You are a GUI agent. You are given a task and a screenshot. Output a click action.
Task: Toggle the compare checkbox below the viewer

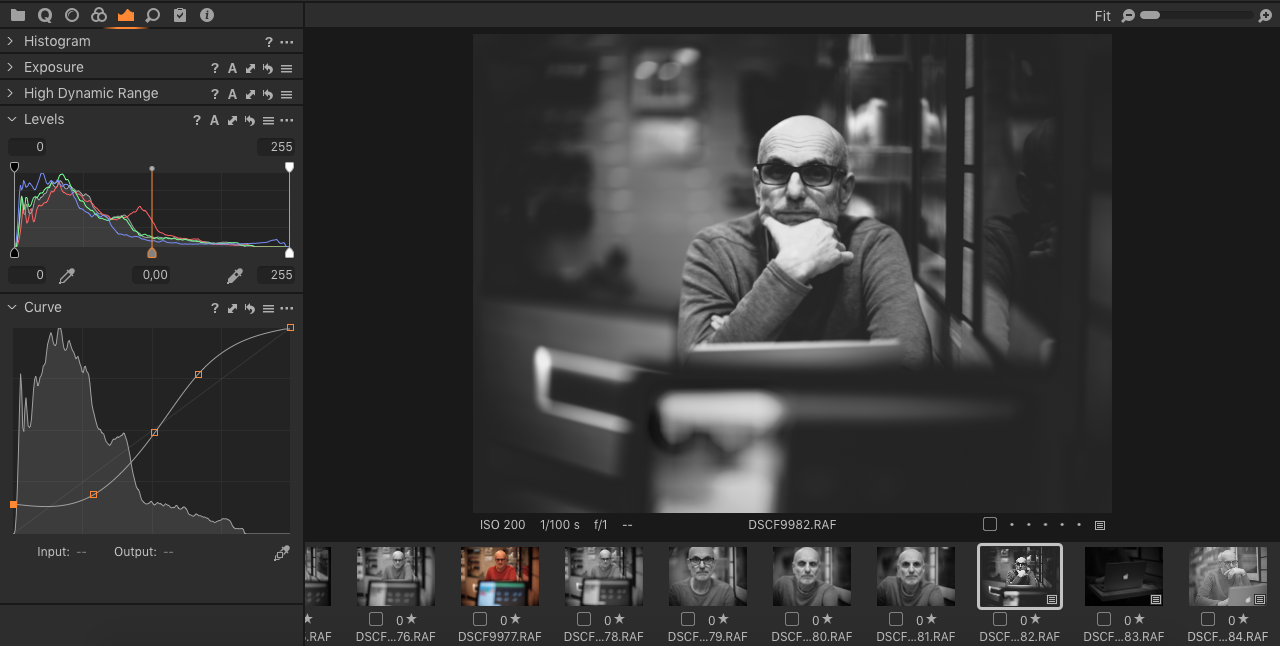pos(990,524)
